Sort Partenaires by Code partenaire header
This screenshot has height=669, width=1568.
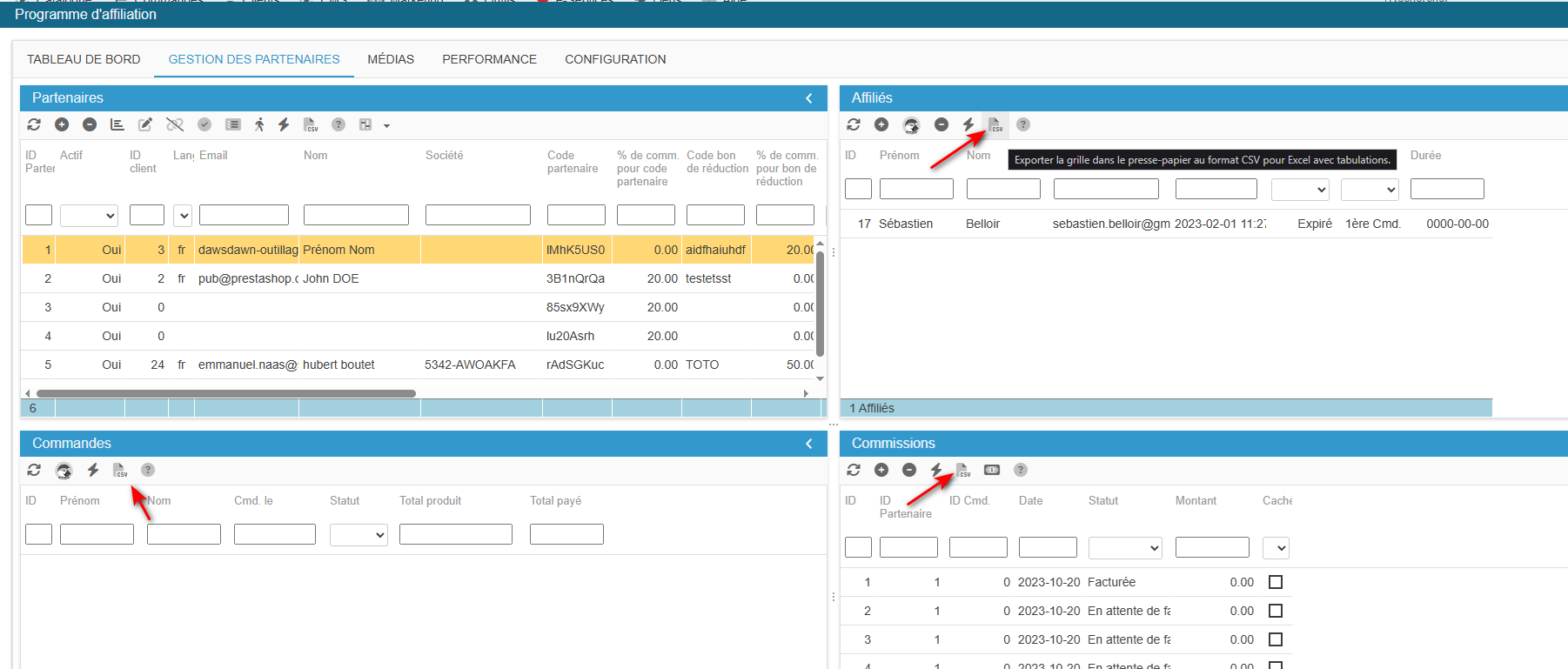(x=573, y=162)
